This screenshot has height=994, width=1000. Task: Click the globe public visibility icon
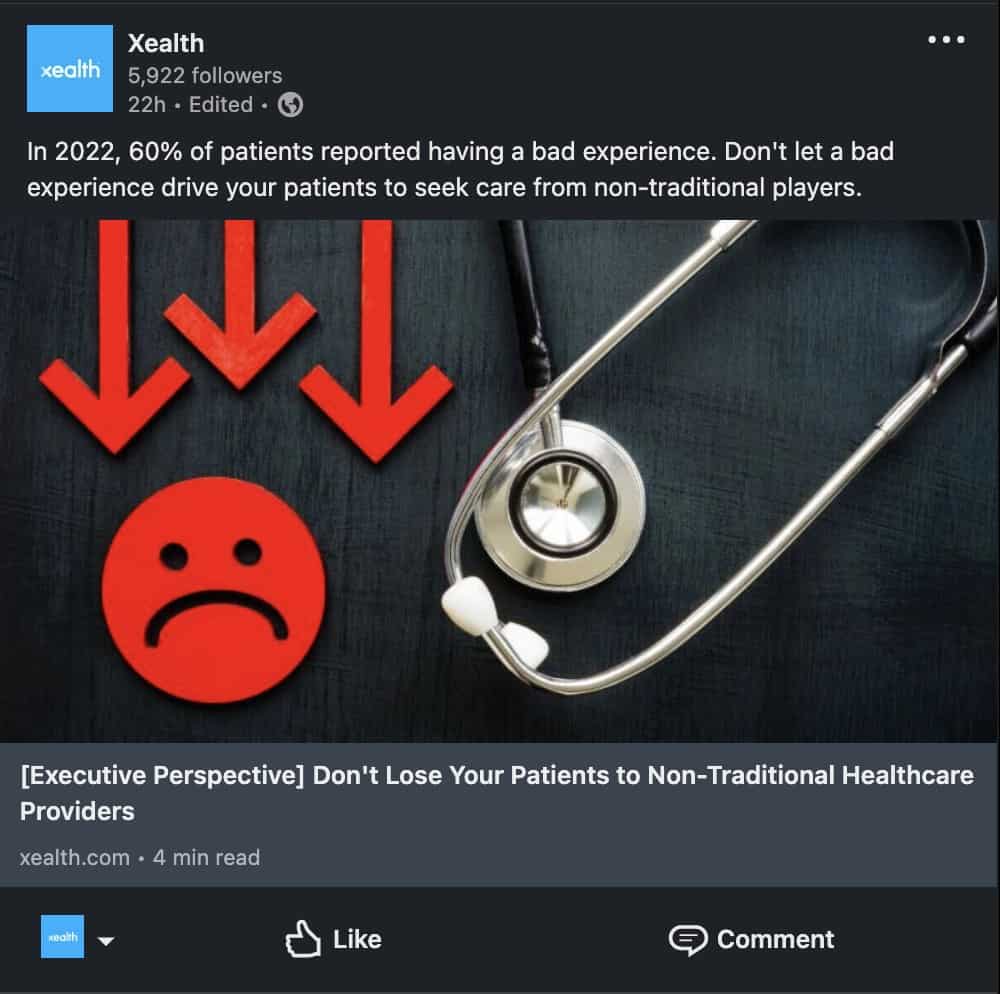(x=290, y=105)
